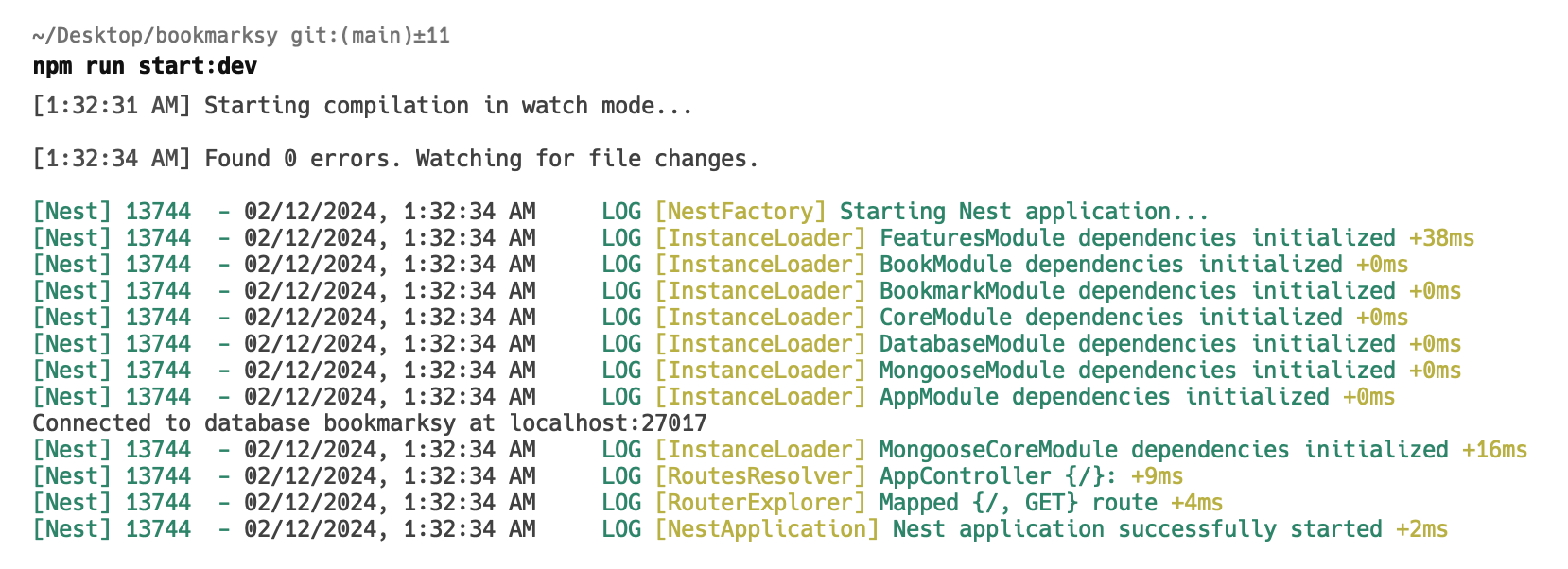
Task: Click the CoreModule dependencies initialized text
Action: pos(1110,318)
